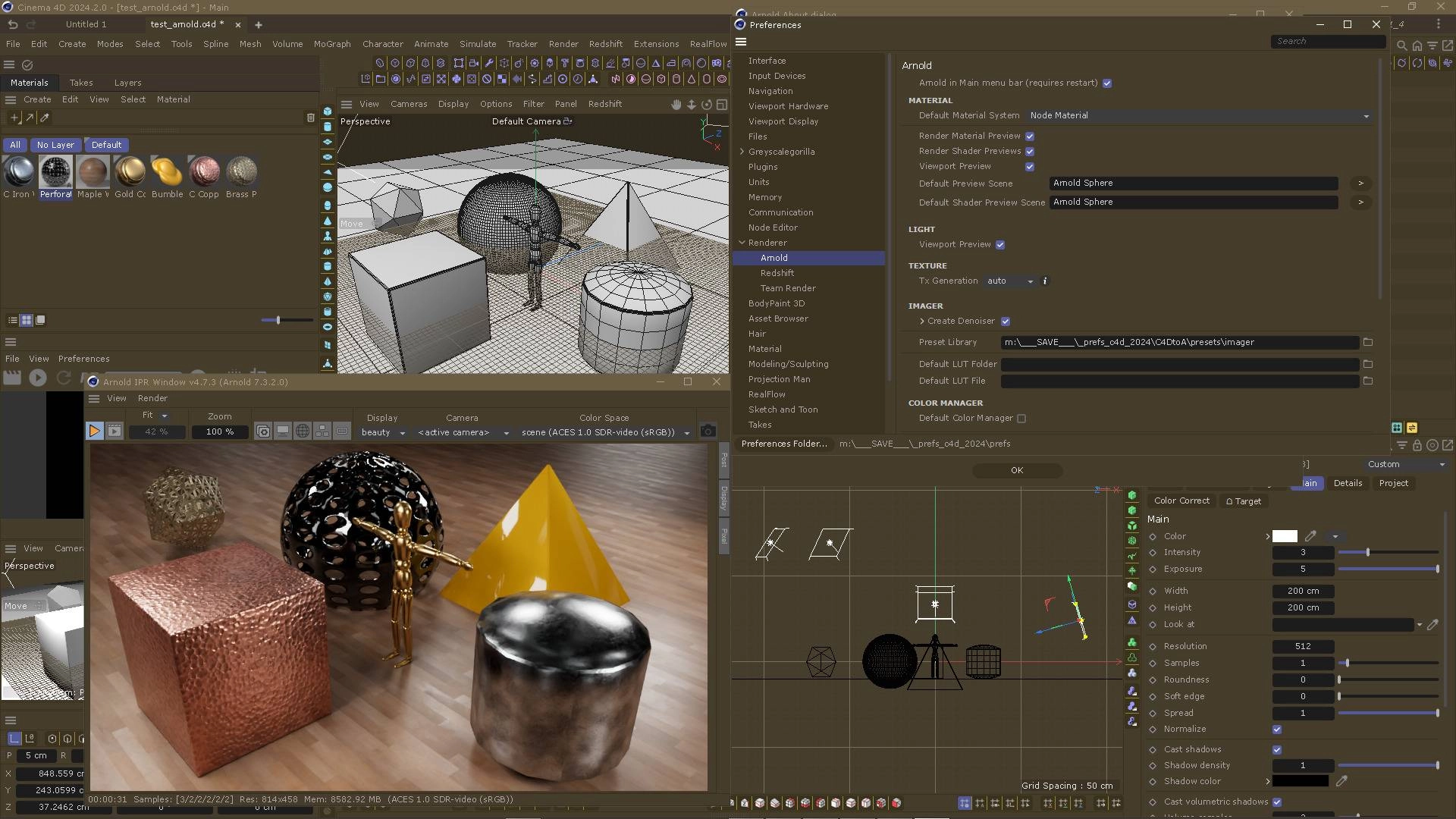Filter materials by No Layer
1456x819 pixels.
(55, 145)
